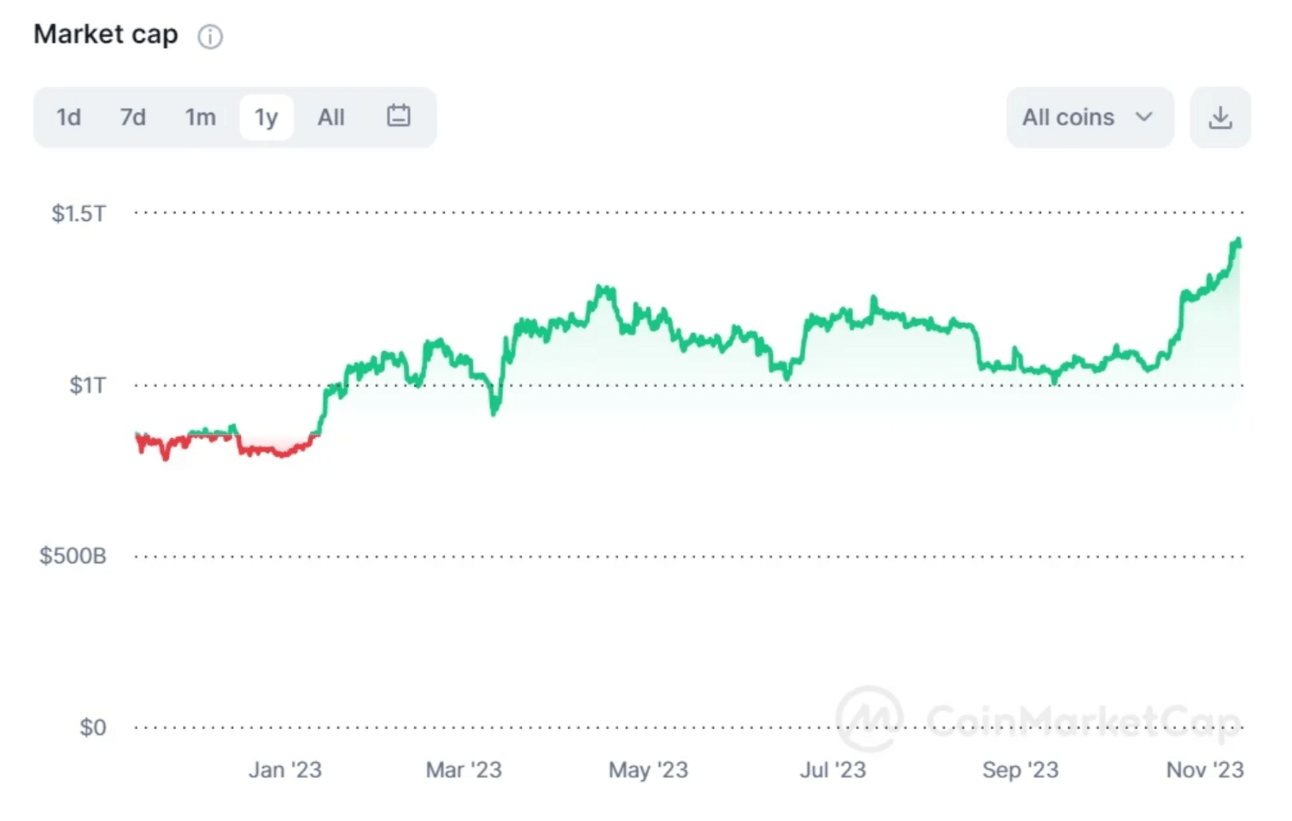Screen dimensions: 1292x821
Task: Download the chart data
Action: click(1220, 117)
